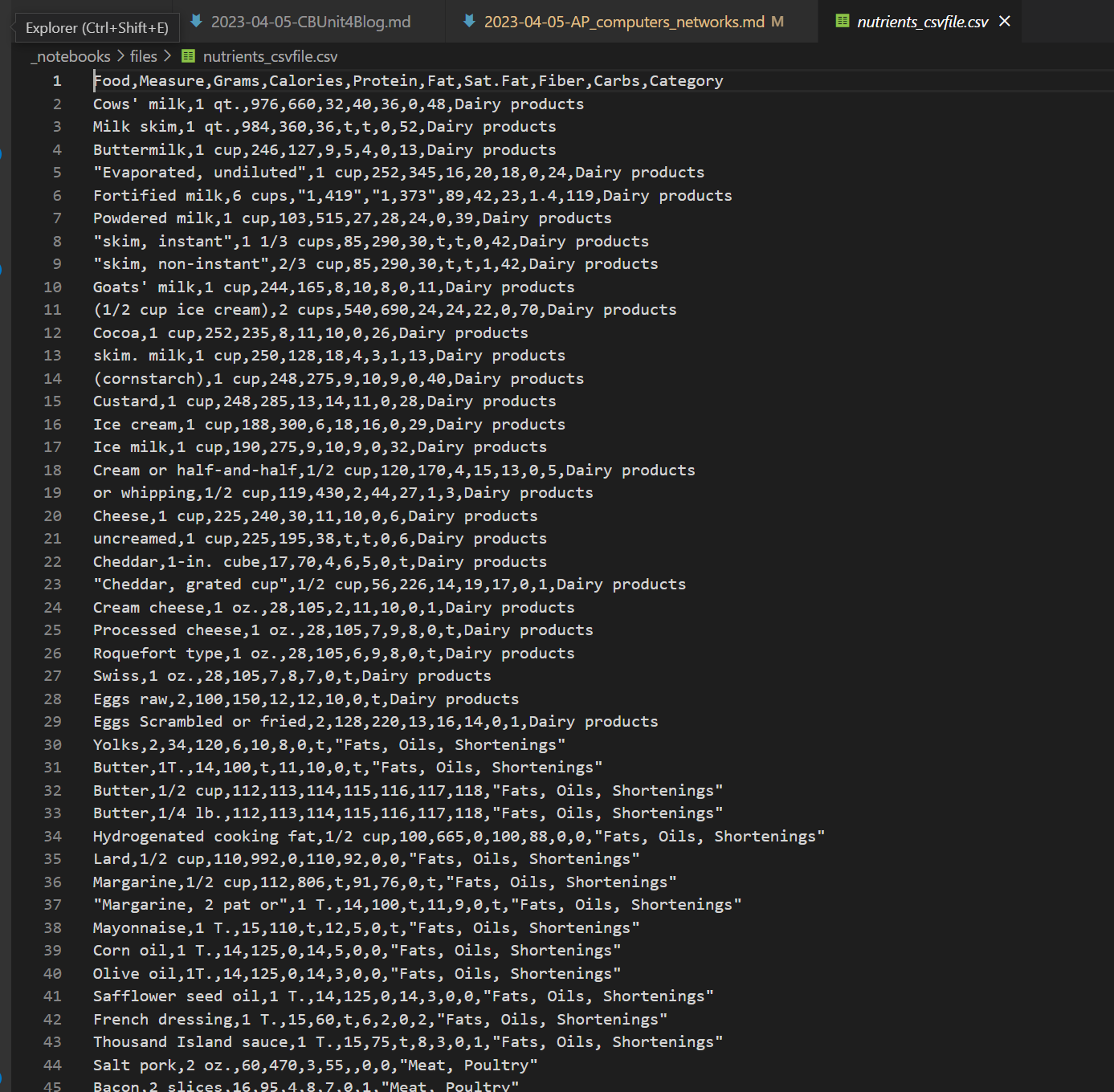
Task: Click the "Milk skim" row text
Action: tap(324, 127)
